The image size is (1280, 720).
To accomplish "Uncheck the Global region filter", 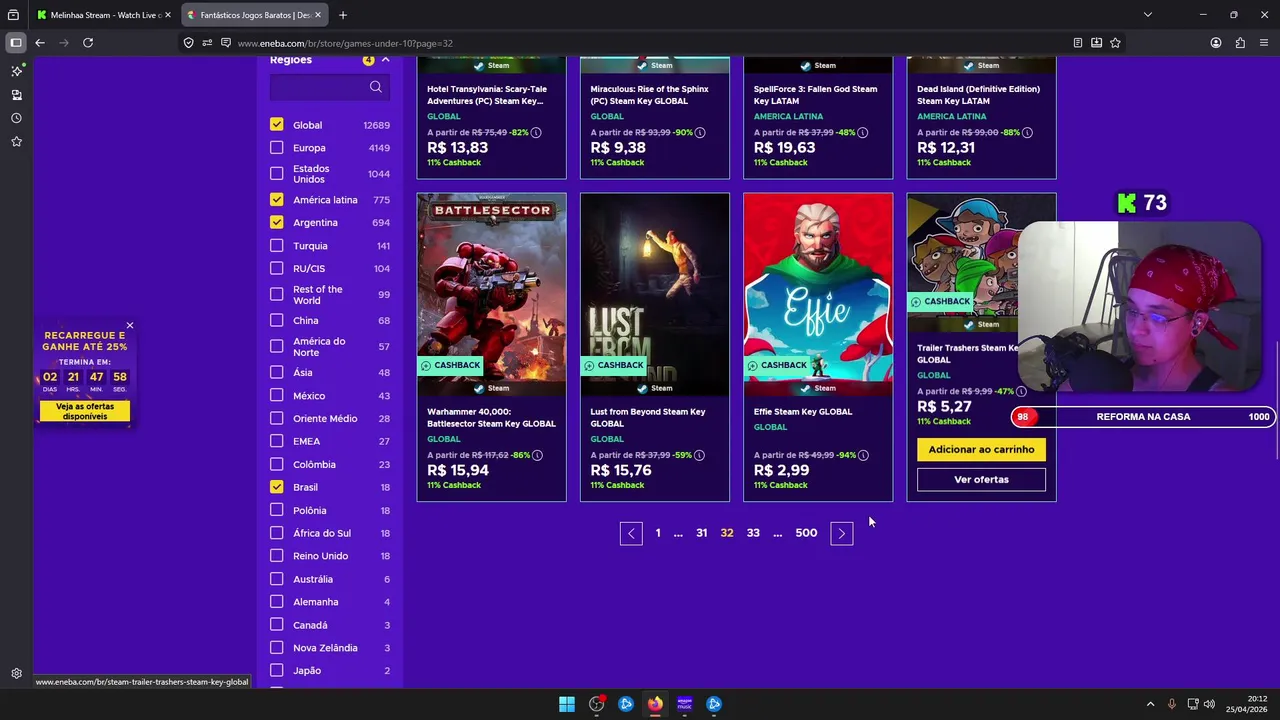I will pos(276,125).
